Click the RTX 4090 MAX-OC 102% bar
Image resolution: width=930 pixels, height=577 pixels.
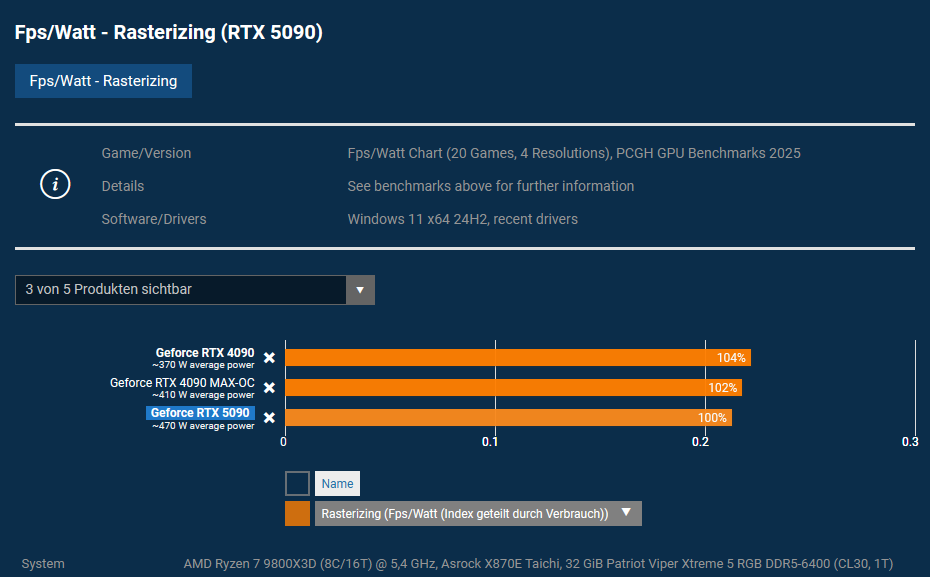[514, 387]
